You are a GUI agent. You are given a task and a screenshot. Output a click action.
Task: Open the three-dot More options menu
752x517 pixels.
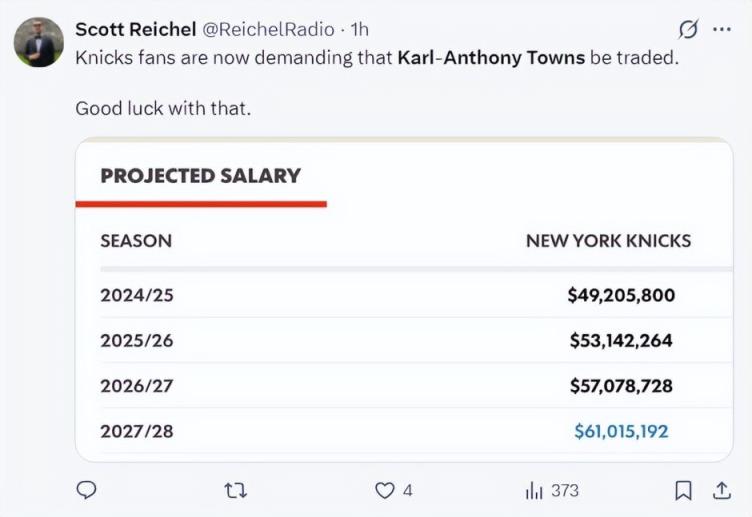[x=721, y=29]
